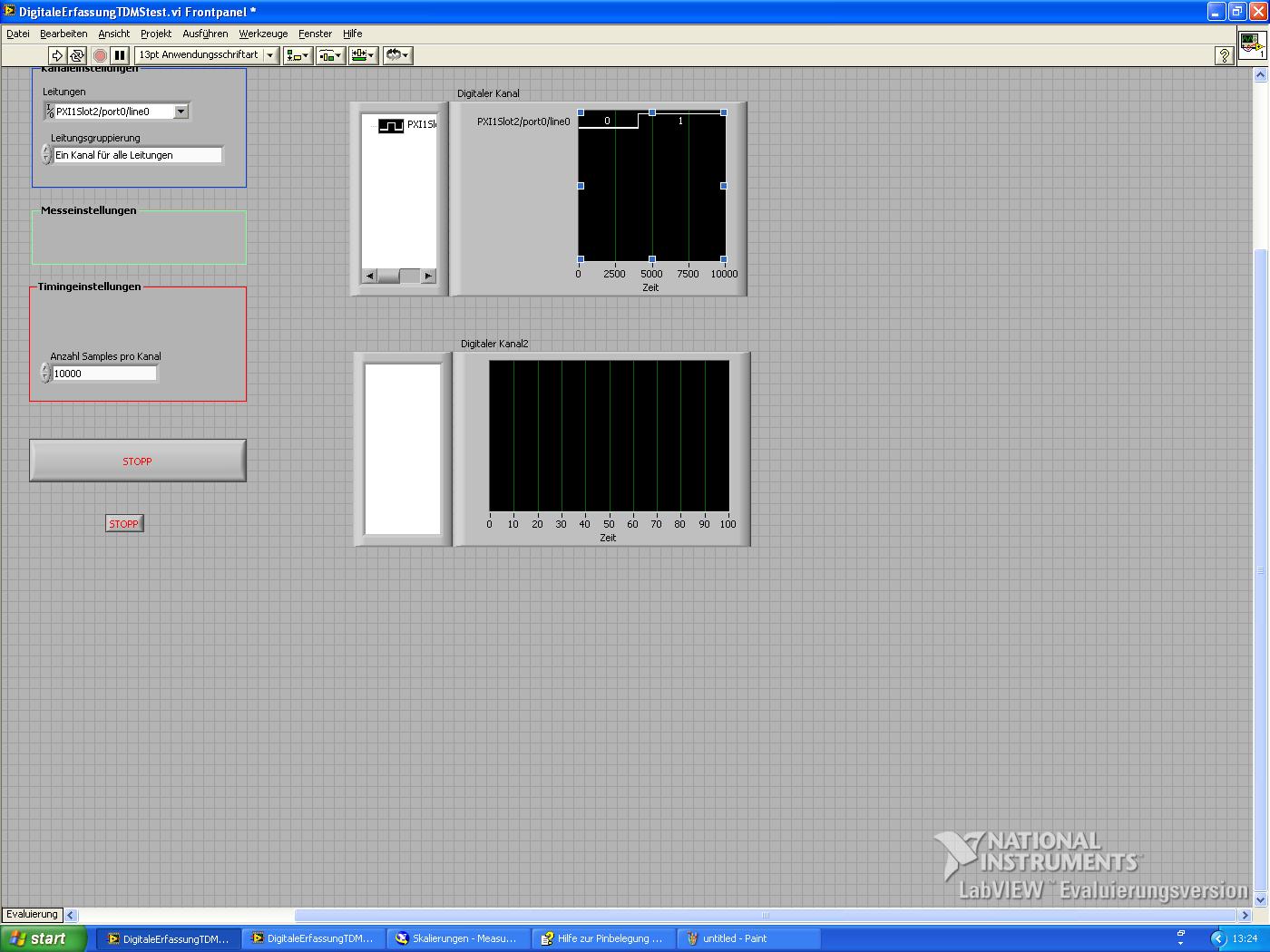
Task: Click the Run arrow in the toolbar
Action: pyautogui.click(x=56, y=55)
